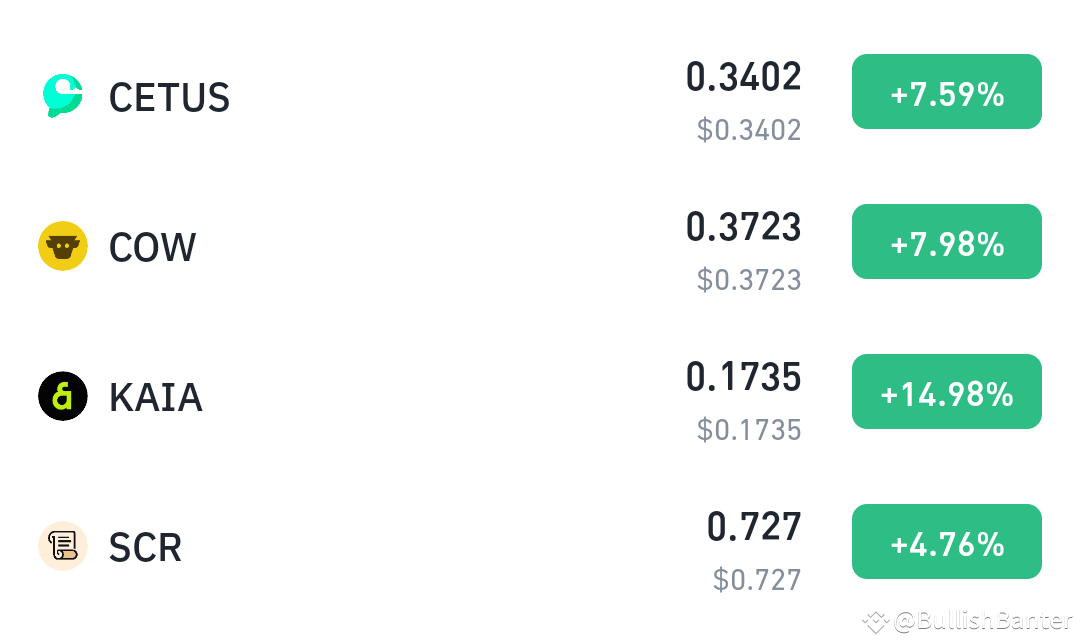This screenshot has width=1080, height=643.
Task: Click the 0.3723 bold price of COW
Action: click(743, 228)
